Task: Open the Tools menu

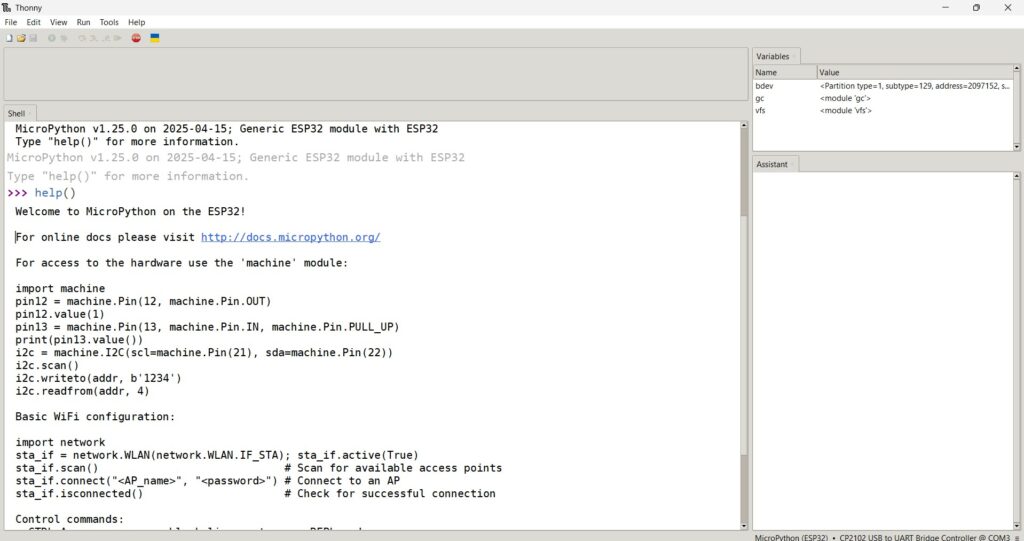Action: tap(109, 22)
